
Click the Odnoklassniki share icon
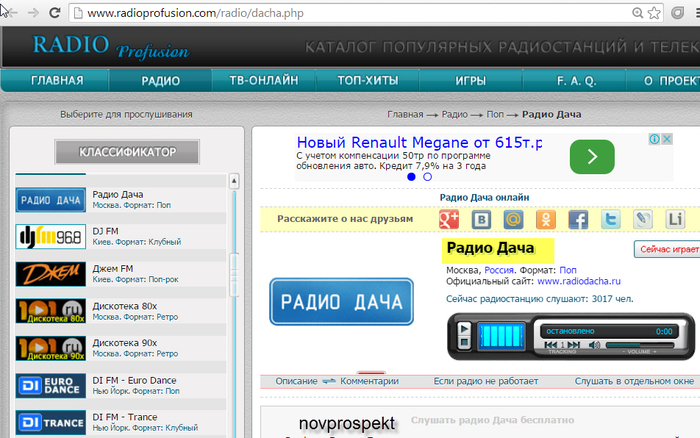(x=546, y=219)
